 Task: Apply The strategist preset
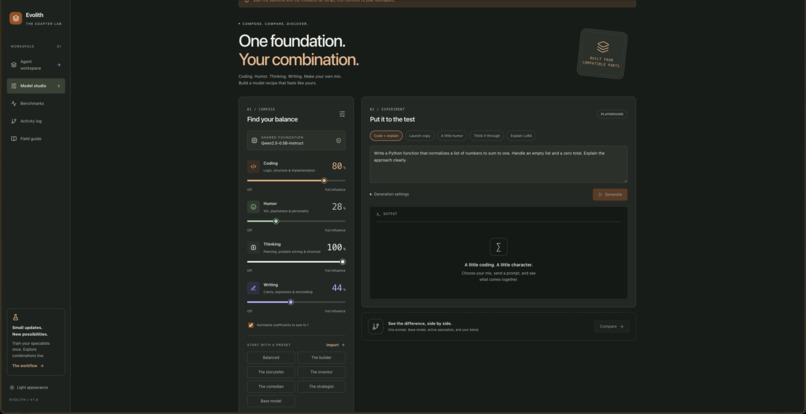tap(321, 386)
